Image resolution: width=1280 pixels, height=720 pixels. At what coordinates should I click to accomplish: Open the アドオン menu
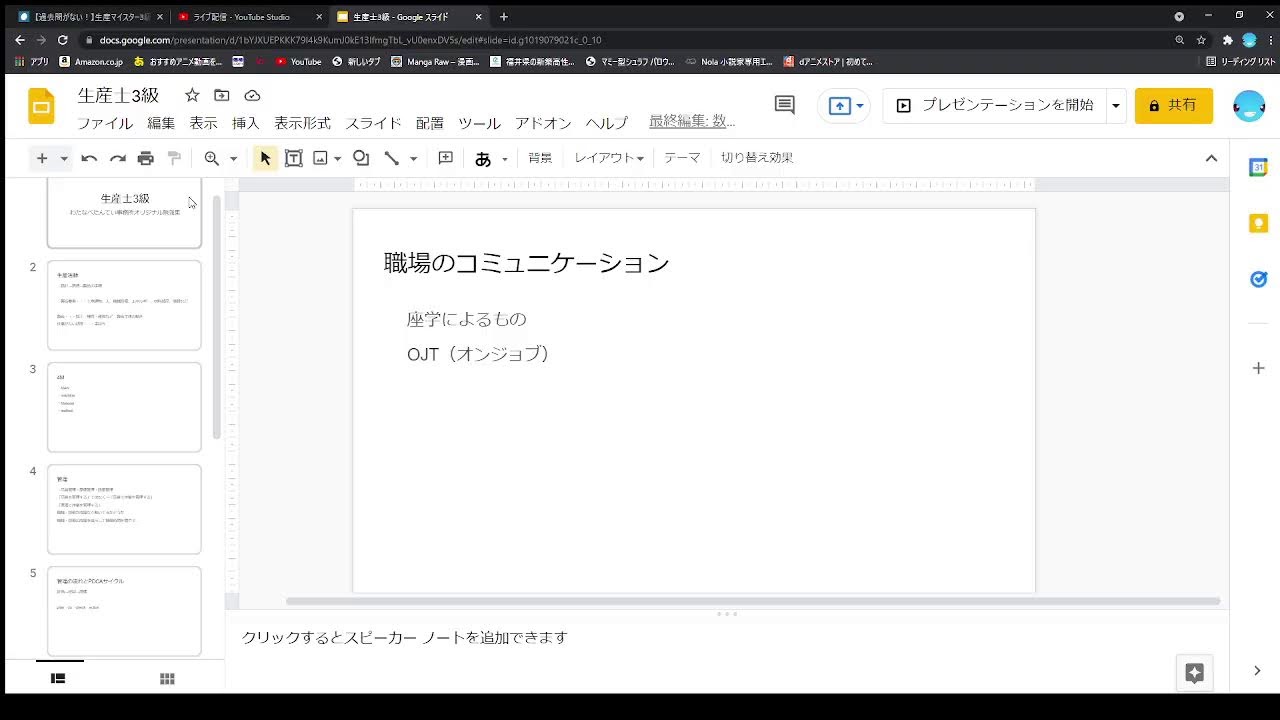[543, 123]
